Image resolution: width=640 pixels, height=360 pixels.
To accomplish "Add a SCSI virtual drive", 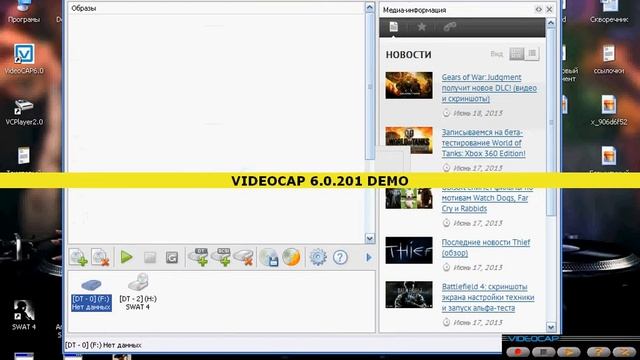I will tap(221, 257).
